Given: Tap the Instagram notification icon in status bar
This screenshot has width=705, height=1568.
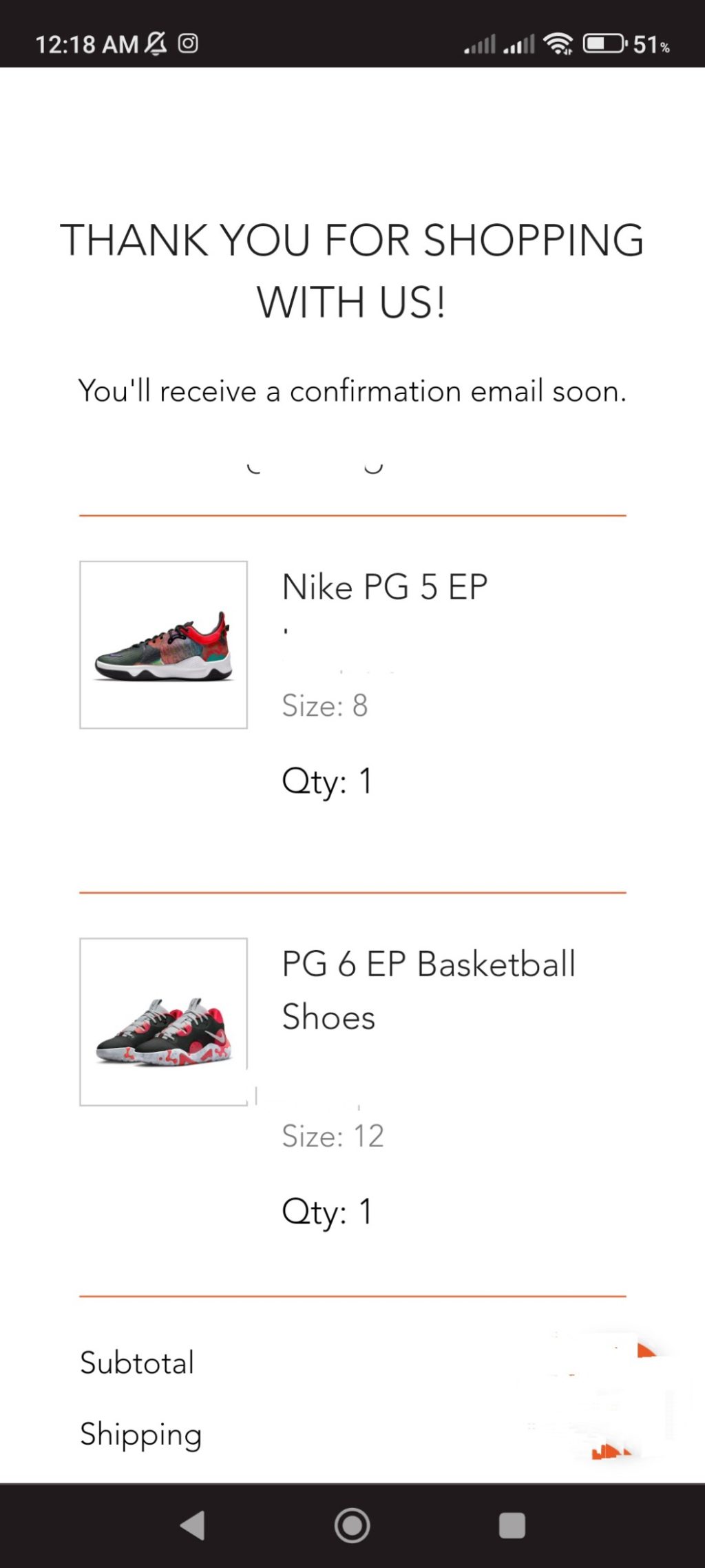Looking at the screenshot, I should (x=188, y=43).
